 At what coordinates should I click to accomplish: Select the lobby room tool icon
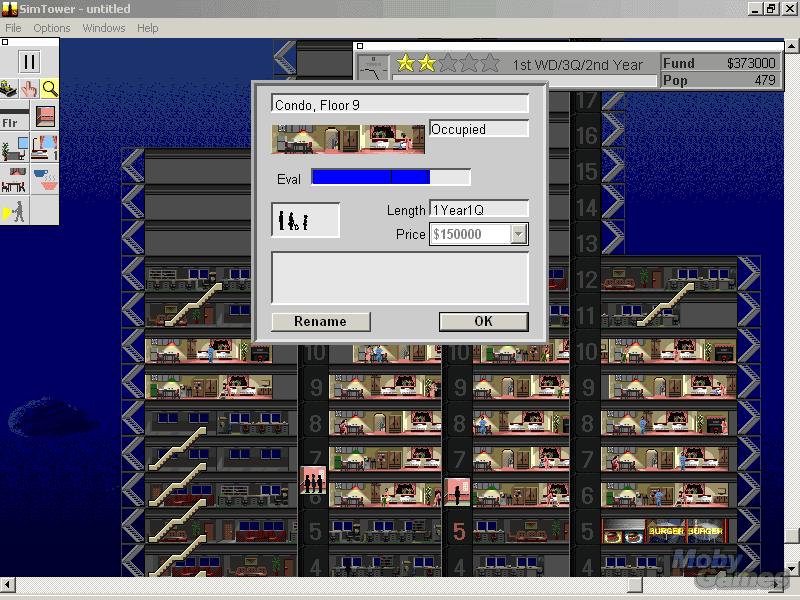pos(45,117)
